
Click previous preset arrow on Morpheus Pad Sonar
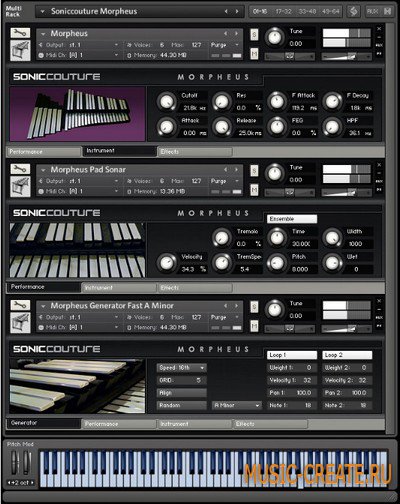pos(226,170)
